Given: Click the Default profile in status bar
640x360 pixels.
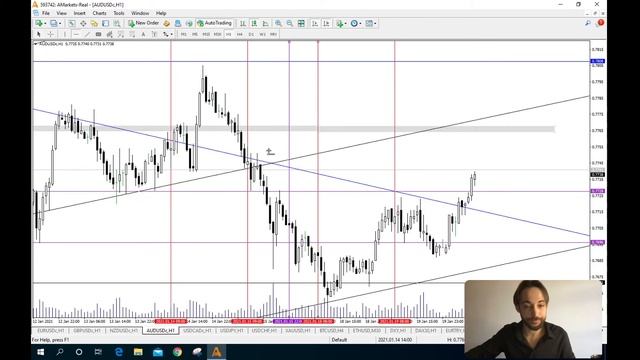Looking at the screenshot, I should tap(339, 340).
